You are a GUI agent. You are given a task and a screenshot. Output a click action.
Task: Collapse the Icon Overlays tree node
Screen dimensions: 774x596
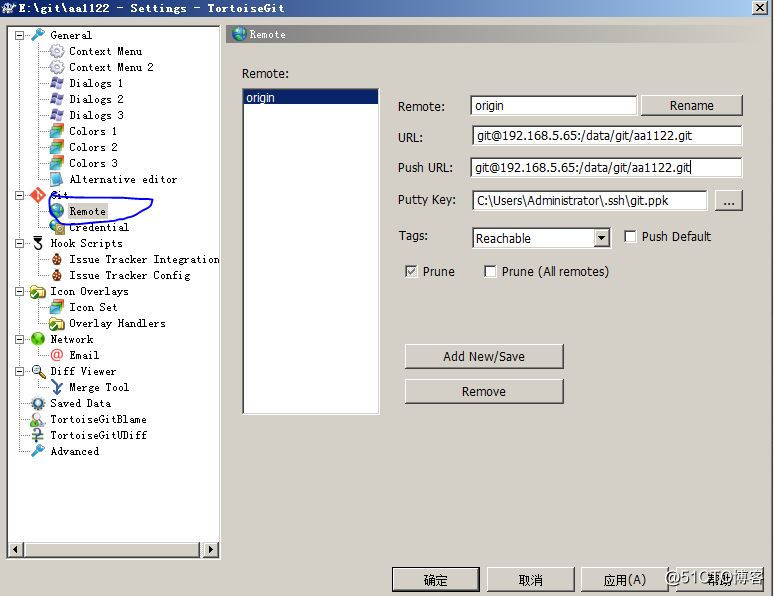pos(19,291)
